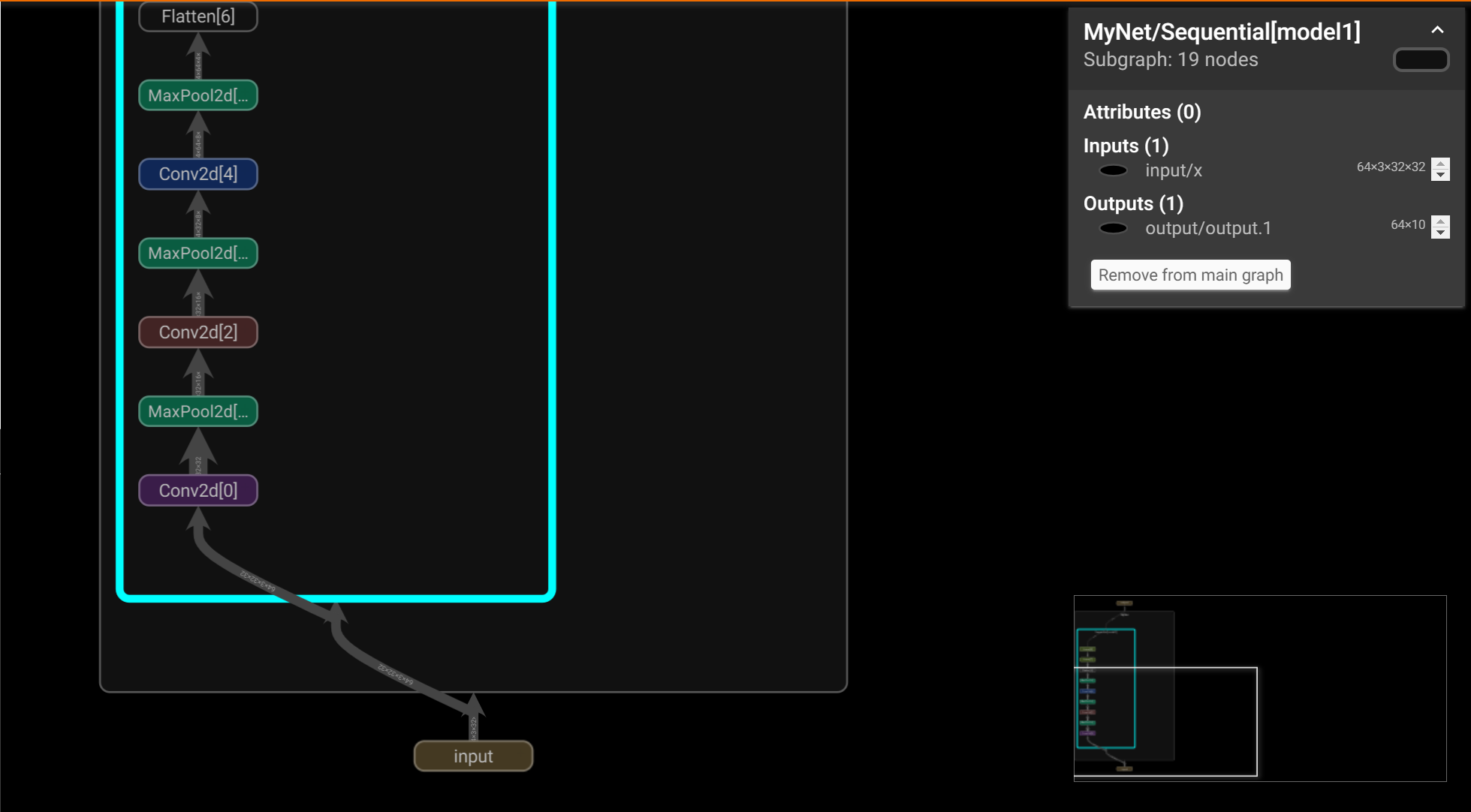
Task: Decrement stepper beside output/output.1 shape
Action: [x=1440, y=233]
